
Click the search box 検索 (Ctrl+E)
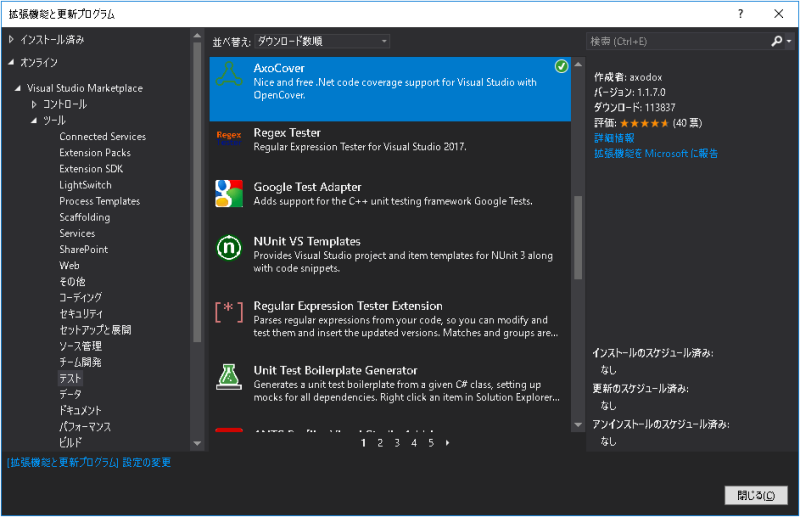tap(678, 41)
